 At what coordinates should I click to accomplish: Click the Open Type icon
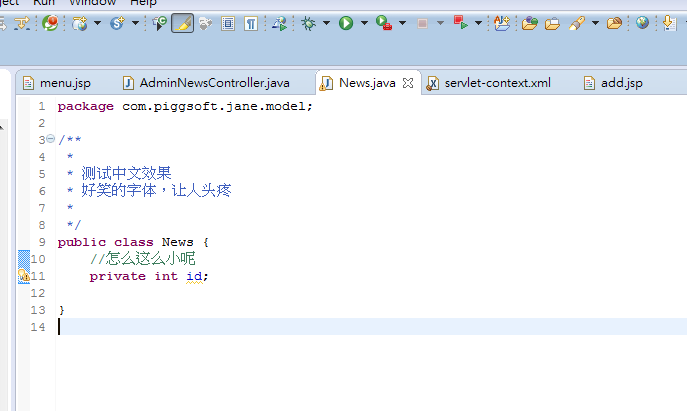[529, 23]
